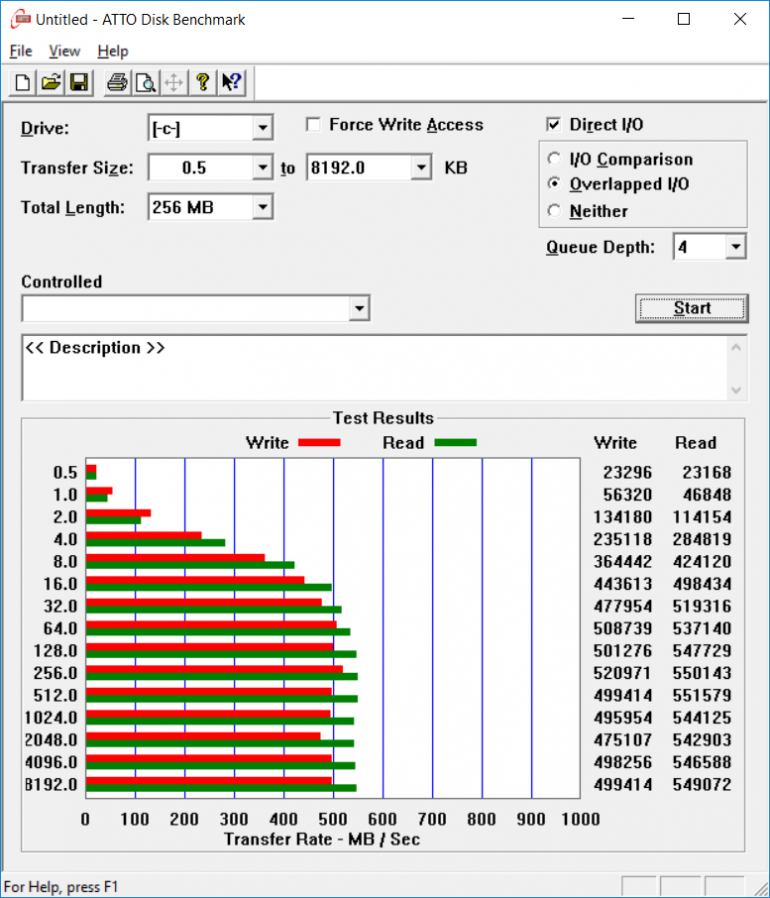Enable Force Write Access checkbox
This screenshot has width=770, height=898.
point(313,124)
